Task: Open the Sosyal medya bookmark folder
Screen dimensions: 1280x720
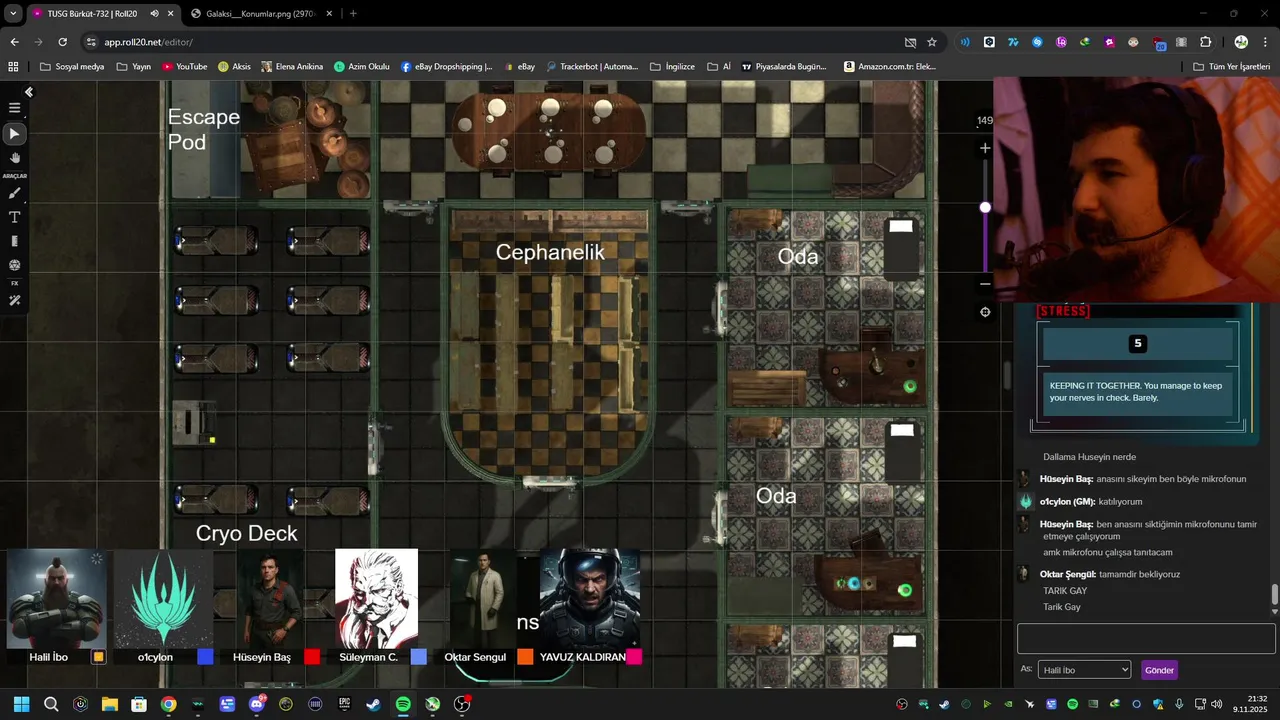Action: click(72, 67)
